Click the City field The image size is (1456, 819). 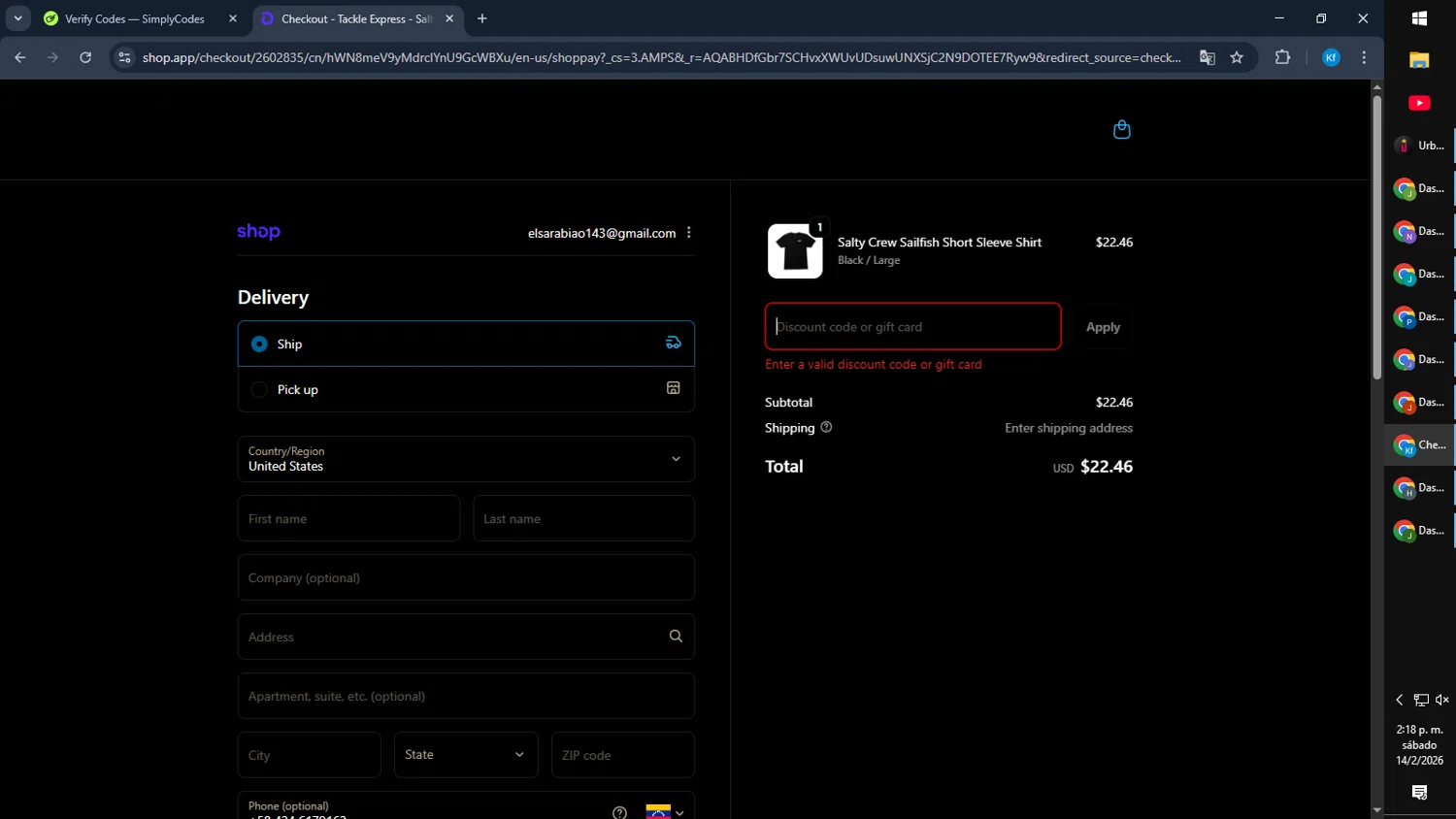(x=309, y=755)
